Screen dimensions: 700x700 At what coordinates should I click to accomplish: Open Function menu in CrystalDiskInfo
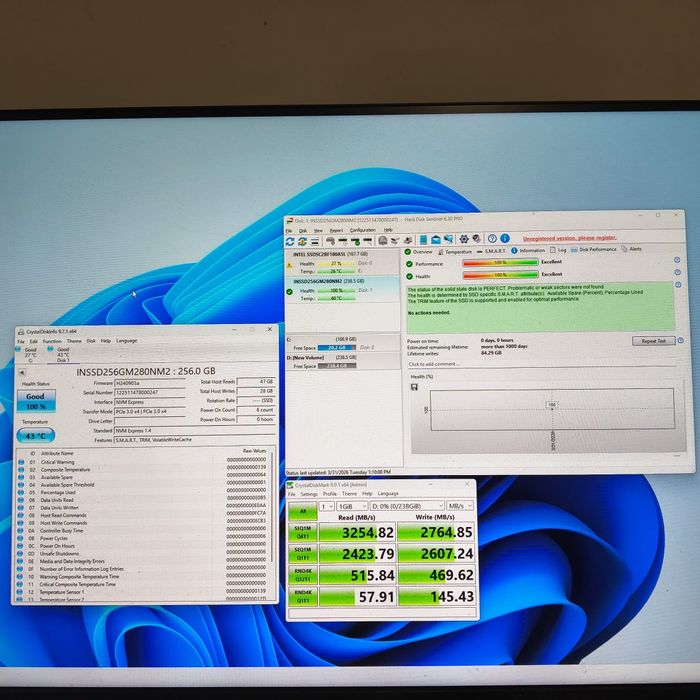point(52,341)
